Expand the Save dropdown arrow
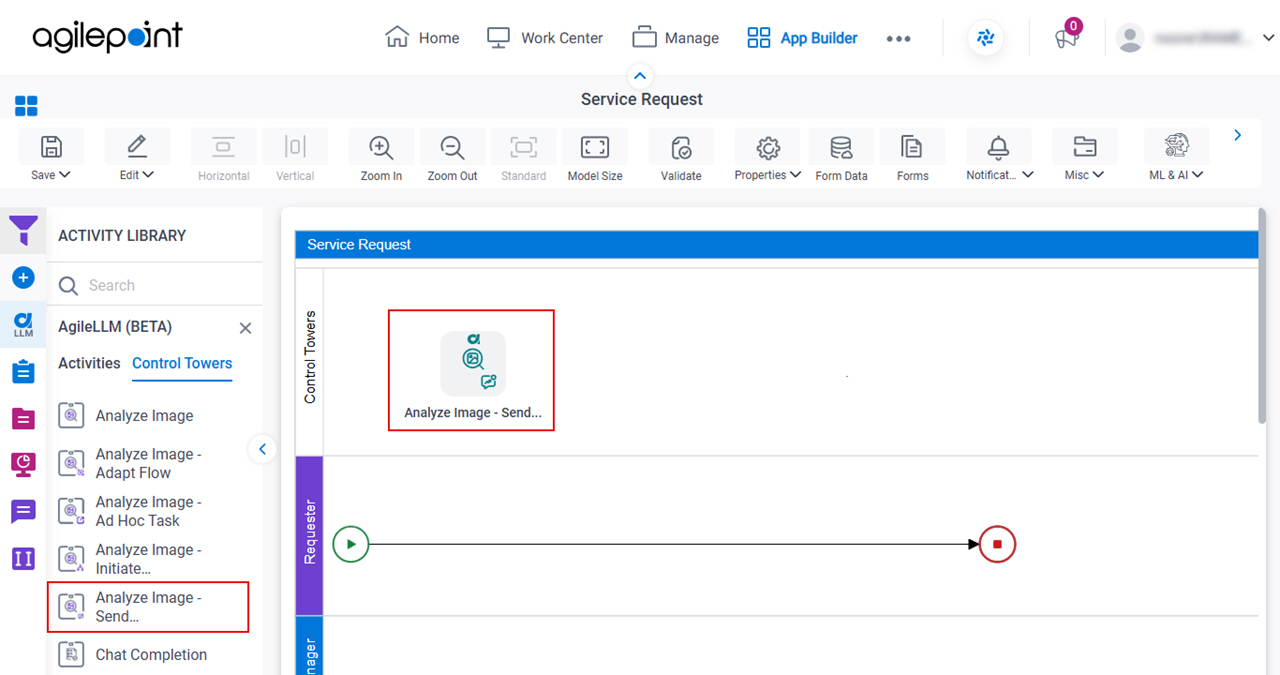Screen dimensions: 1280x675 65,174
